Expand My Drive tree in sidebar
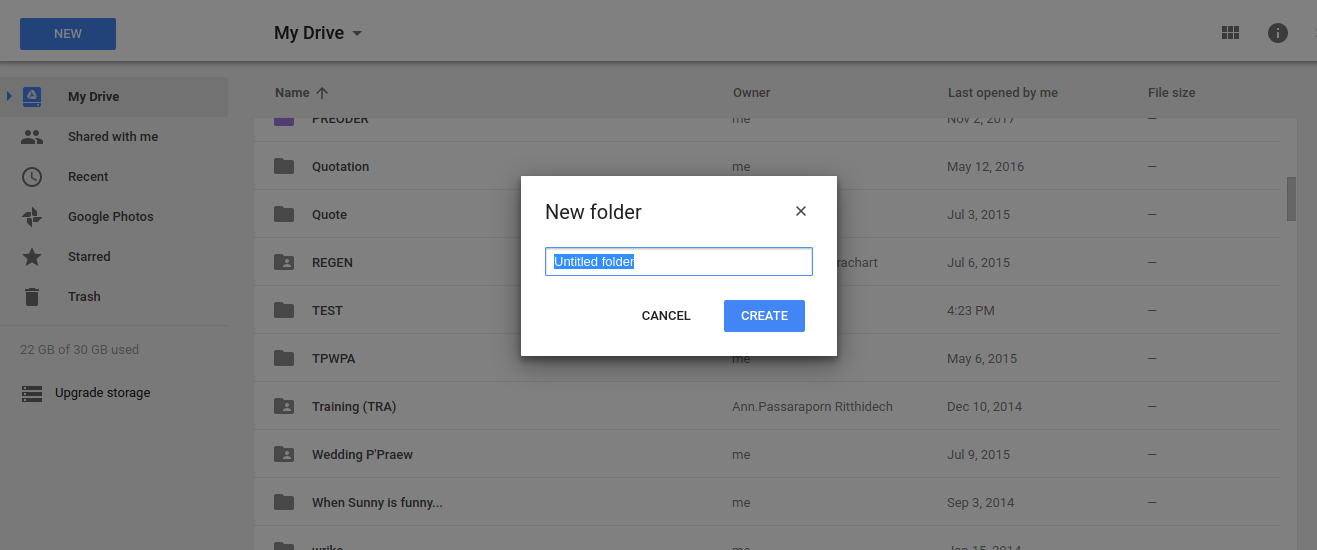Viewport: 1317px width, 550px height. tap(9, 97)
